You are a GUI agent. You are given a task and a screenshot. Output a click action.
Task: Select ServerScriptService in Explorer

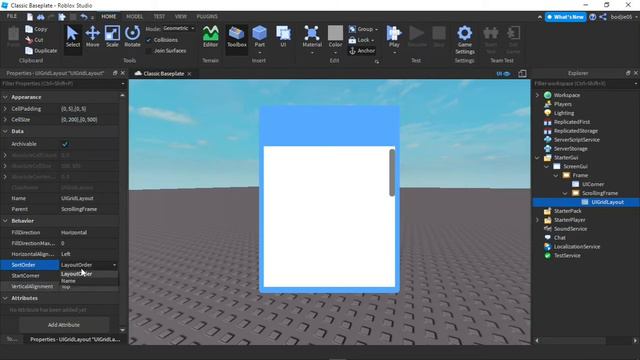[576, 140]
